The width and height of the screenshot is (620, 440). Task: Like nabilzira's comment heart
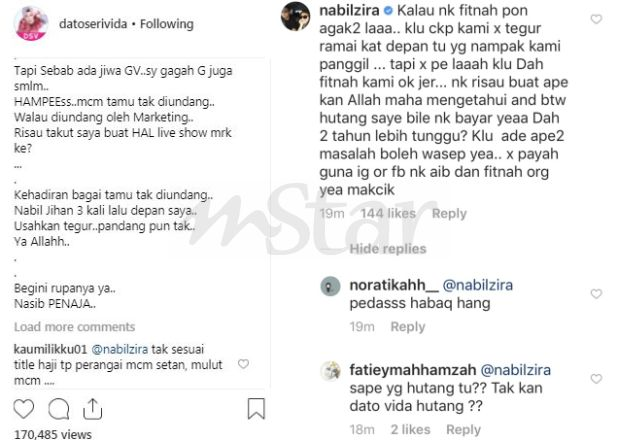596,19
